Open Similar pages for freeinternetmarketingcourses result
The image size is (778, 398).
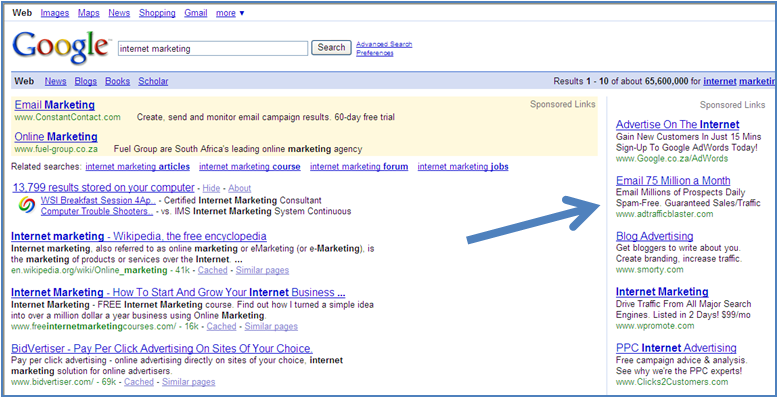click(x=271, y=327)
